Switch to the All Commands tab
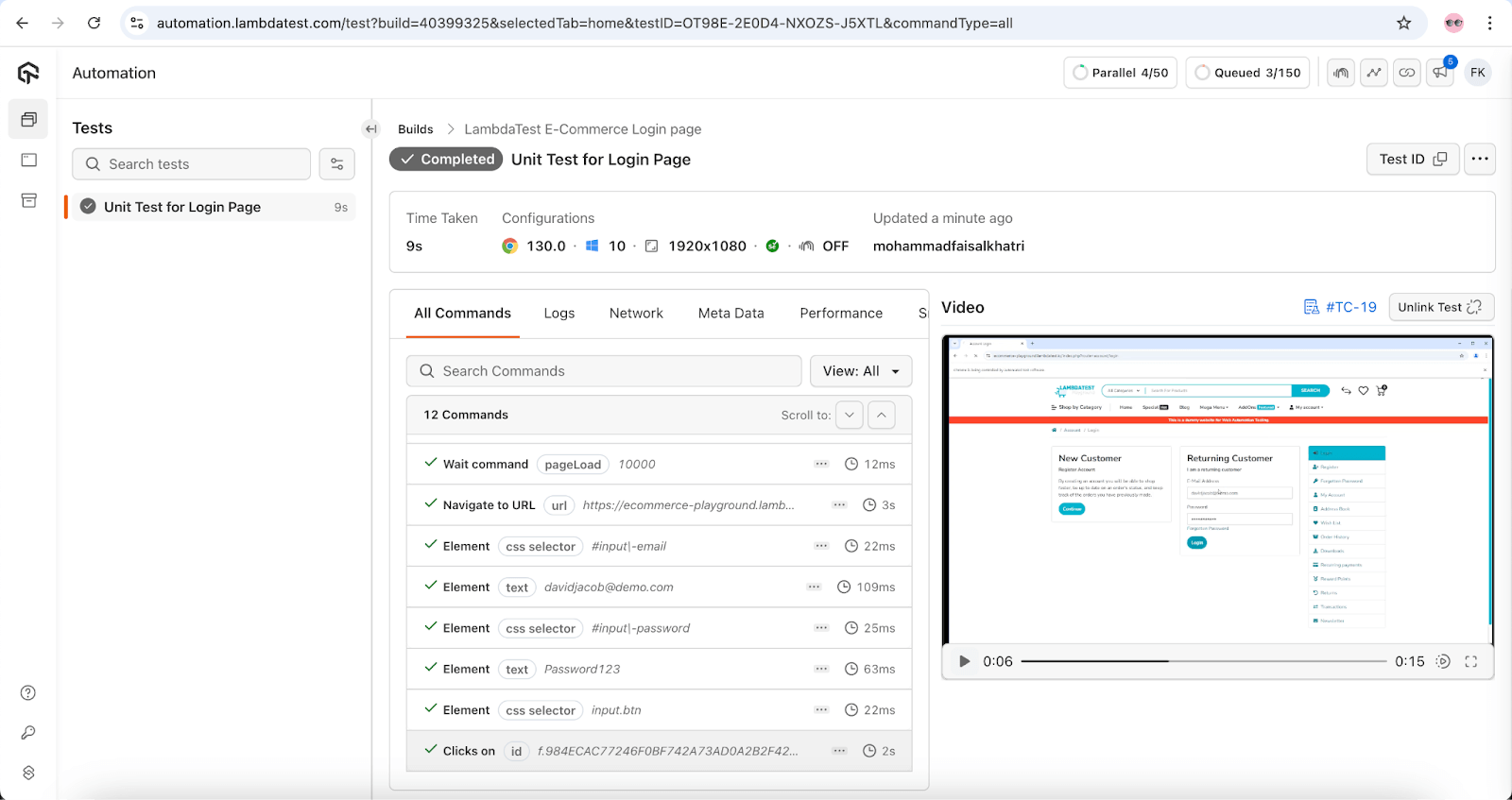The image size is (1512, 800). point(462,314)
